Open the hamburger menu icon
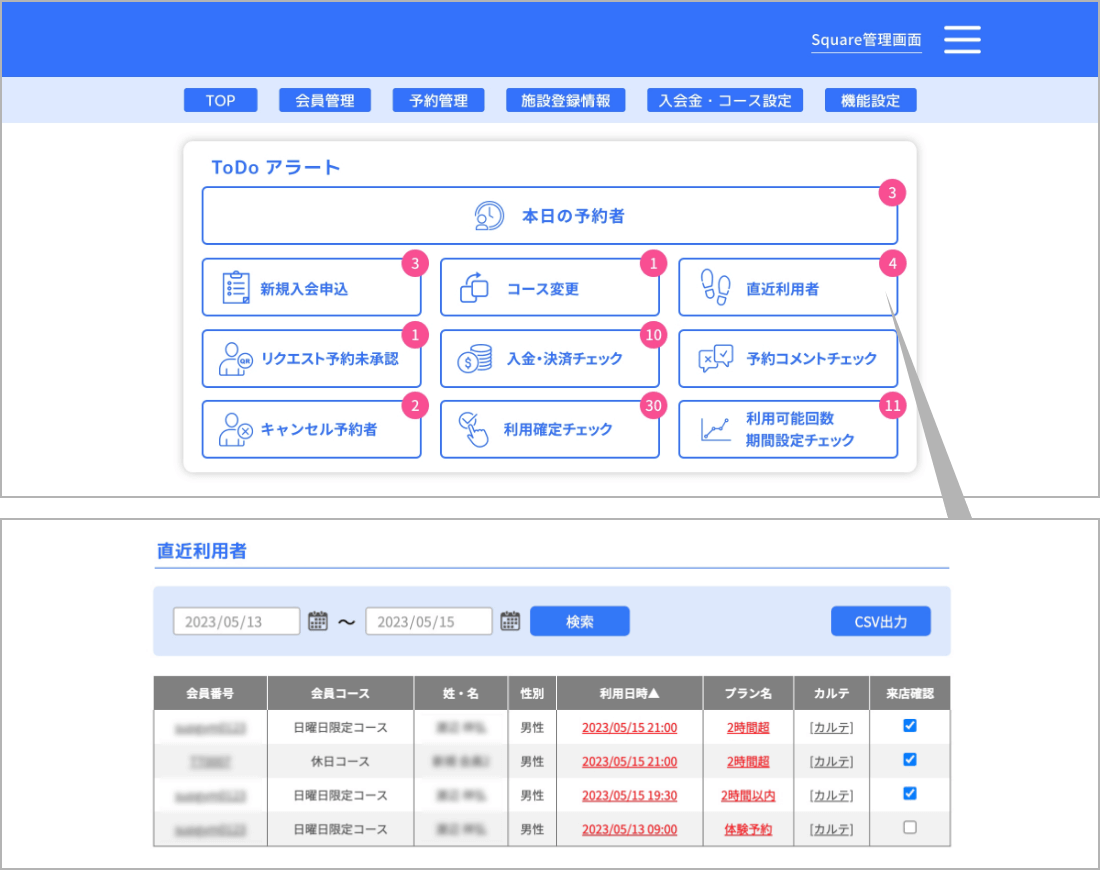1100x870 pixels. pyautogui.click(x=962, y=39)
